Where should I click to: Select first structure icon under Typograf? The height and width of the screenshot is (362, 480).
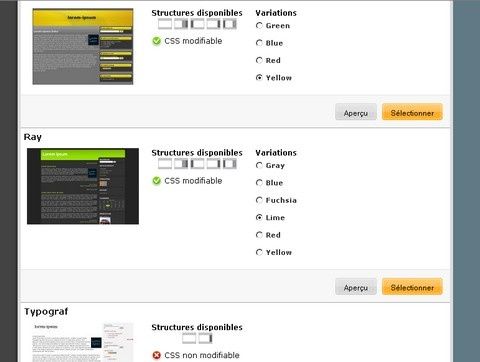click(189, 338)
